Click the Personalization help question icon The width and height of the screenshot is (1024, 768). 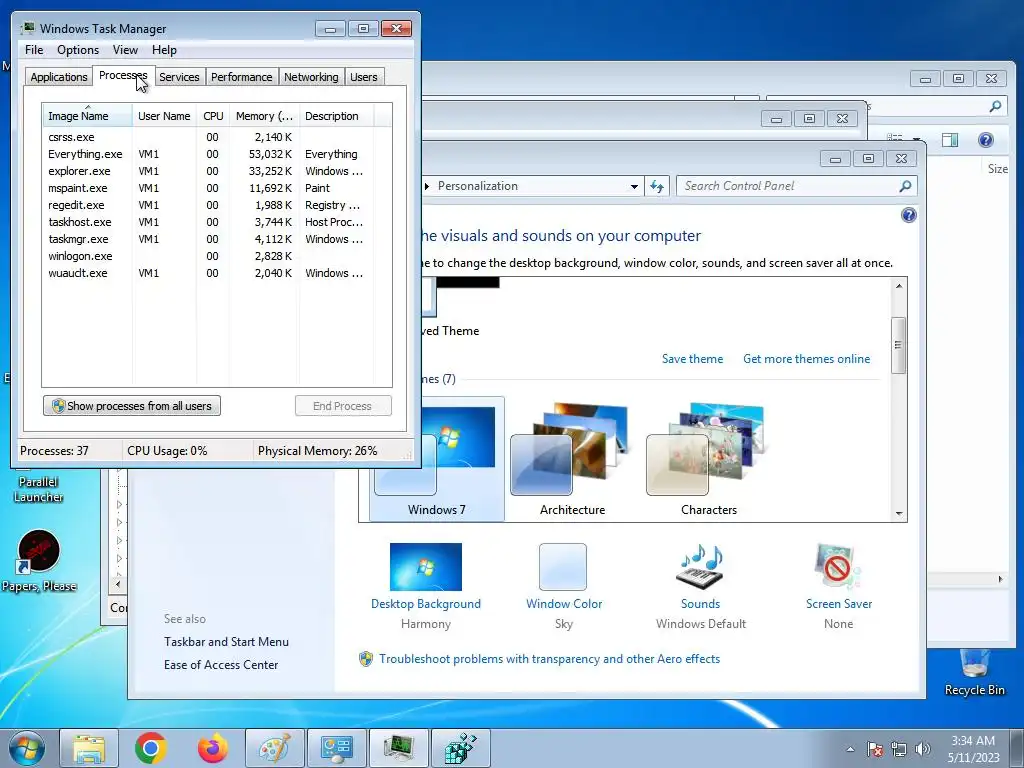pyautogui.click(x=908, y=215)
